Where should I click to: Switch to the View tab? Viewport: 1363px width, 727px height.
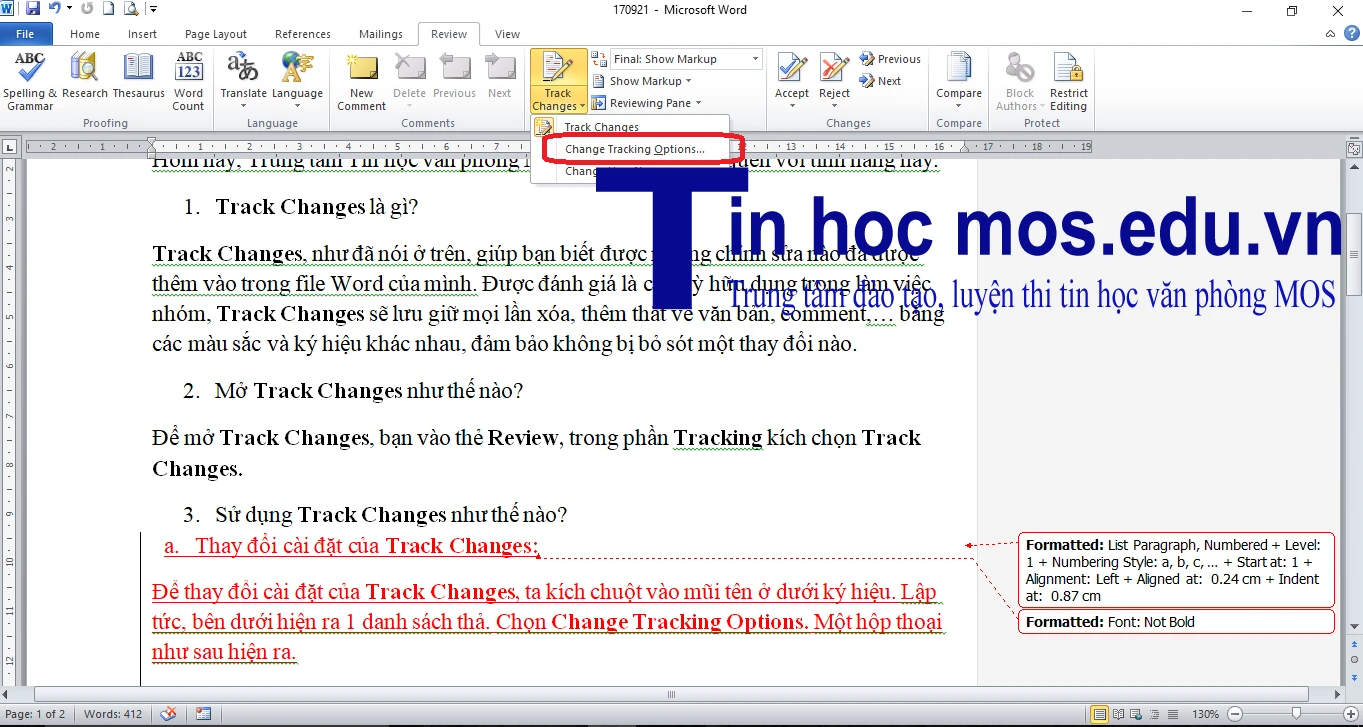[507, 34]
